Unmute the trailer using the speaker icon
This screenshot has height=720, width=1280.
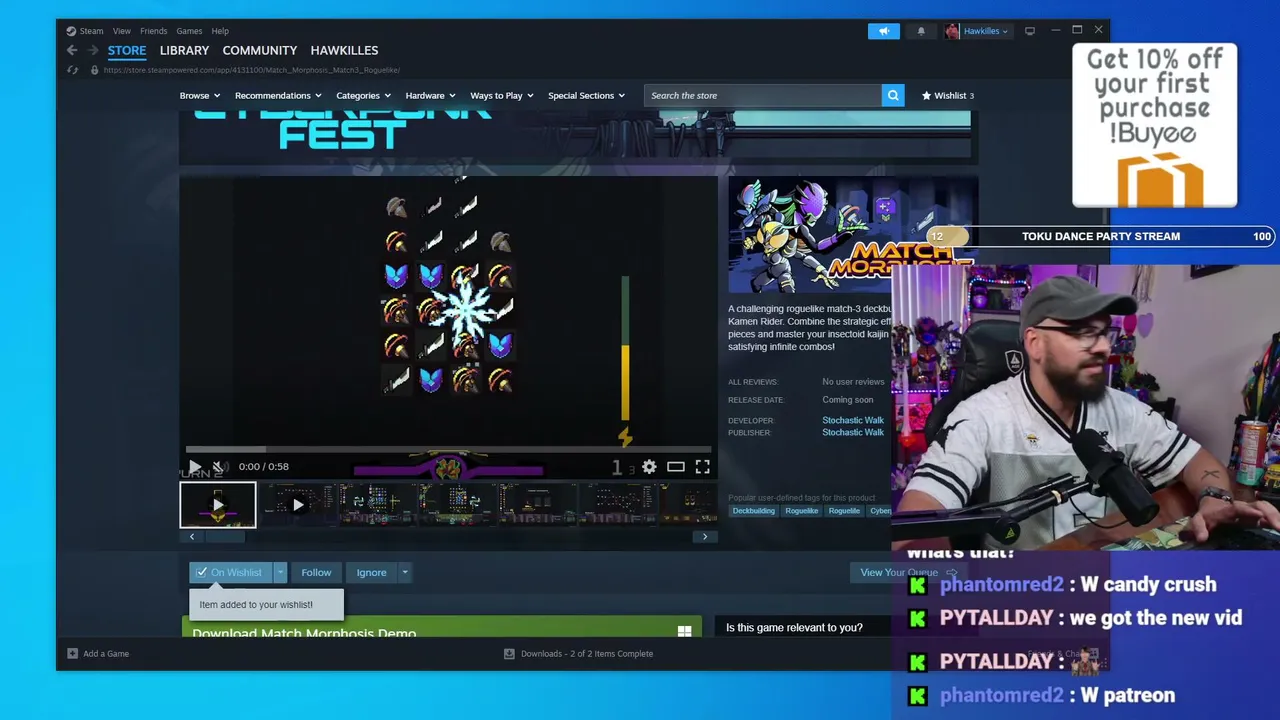pos(221,467)
